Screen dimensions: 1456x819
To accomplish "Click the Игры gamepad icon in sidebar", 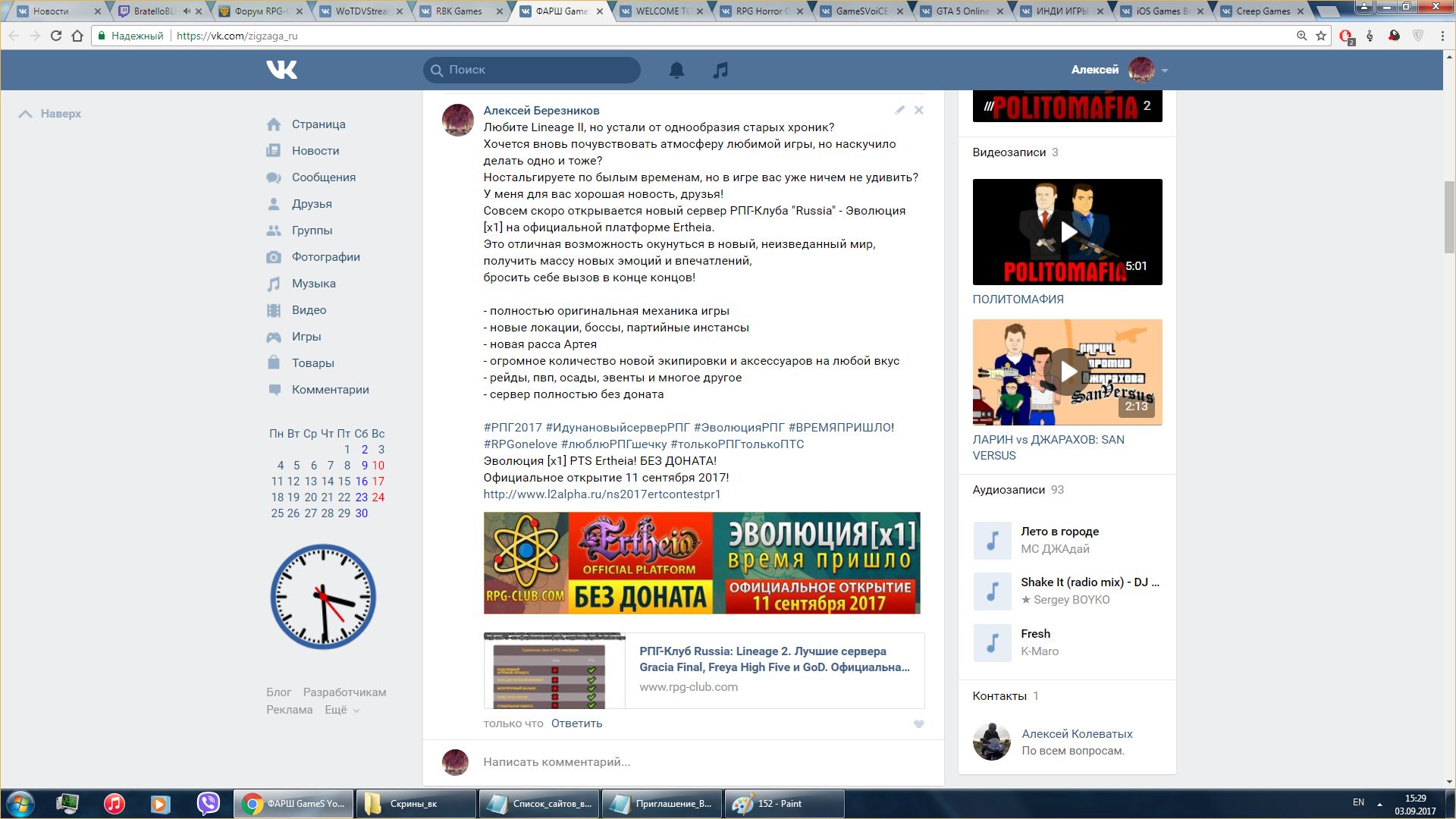I will pyautogui.click(x=274, y=337).
